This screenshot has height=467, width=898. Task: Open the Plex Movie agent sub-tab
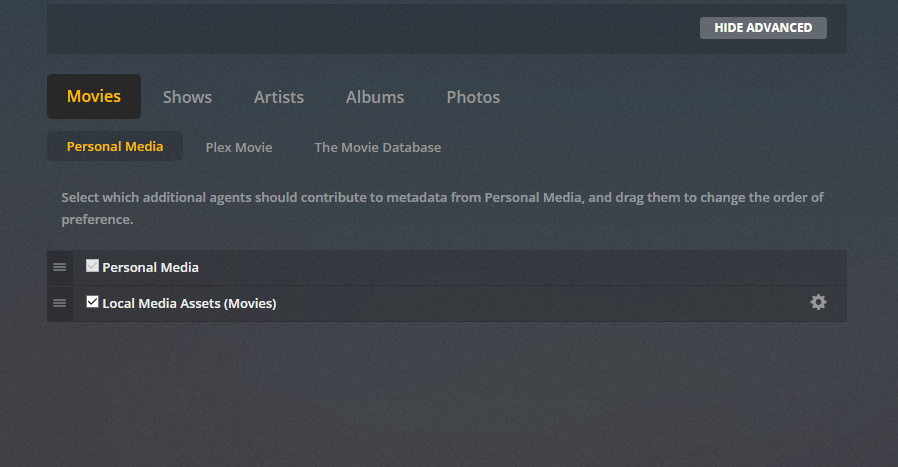[x=239, y=147]
